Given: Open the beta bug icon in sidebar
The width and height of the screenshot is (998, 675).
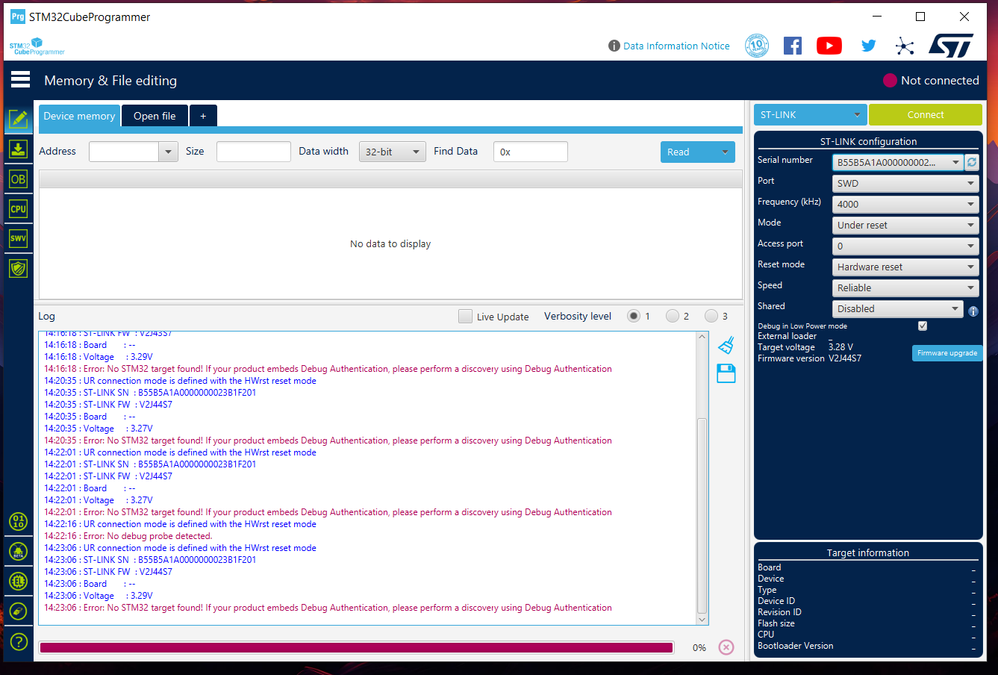Looking at the screenshot, I should 18,552.
